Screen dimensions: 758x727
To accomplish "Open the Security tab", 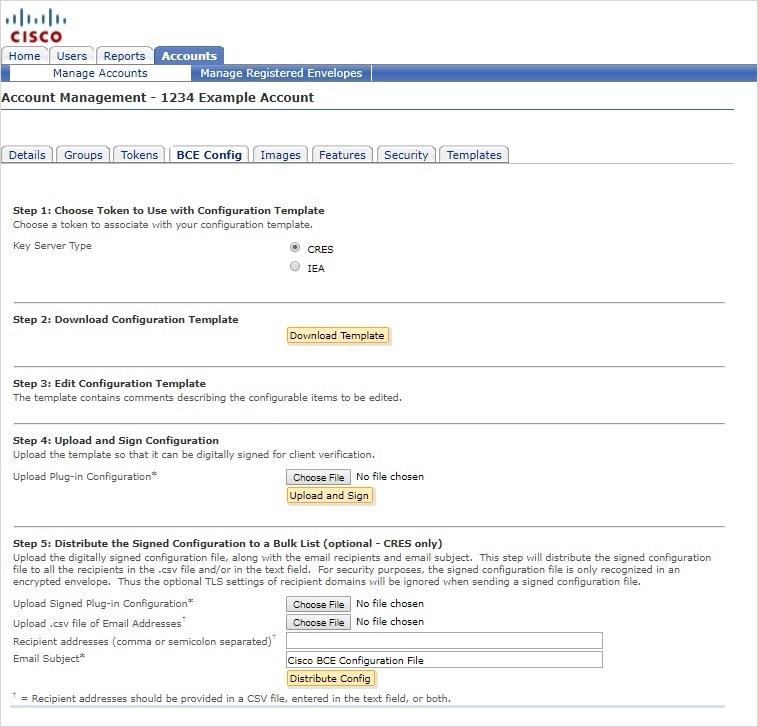I will [x=406, y=155].
